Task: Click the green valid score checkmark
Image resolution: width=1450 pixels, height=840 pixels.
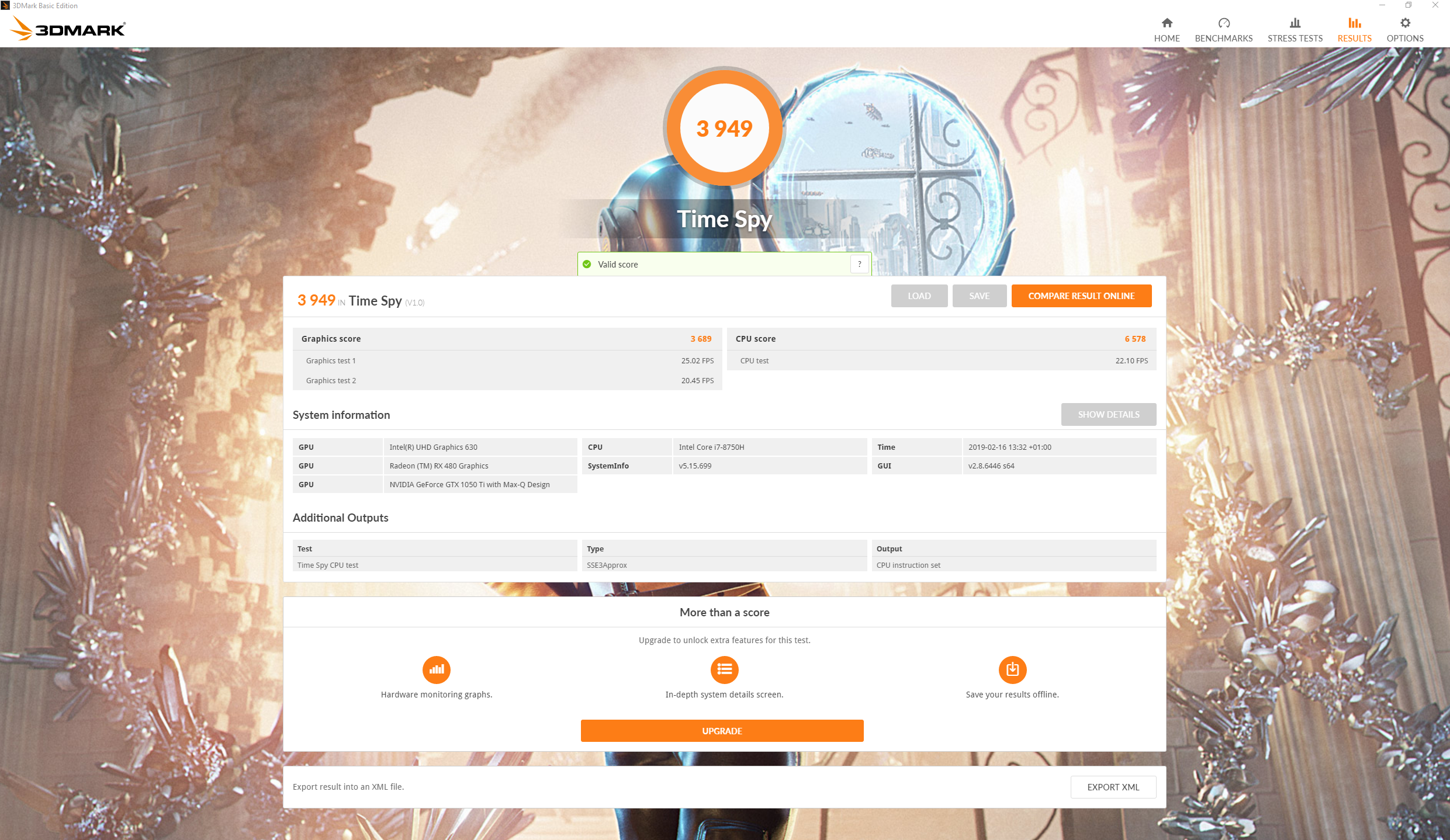Action: tap(587, 264)
